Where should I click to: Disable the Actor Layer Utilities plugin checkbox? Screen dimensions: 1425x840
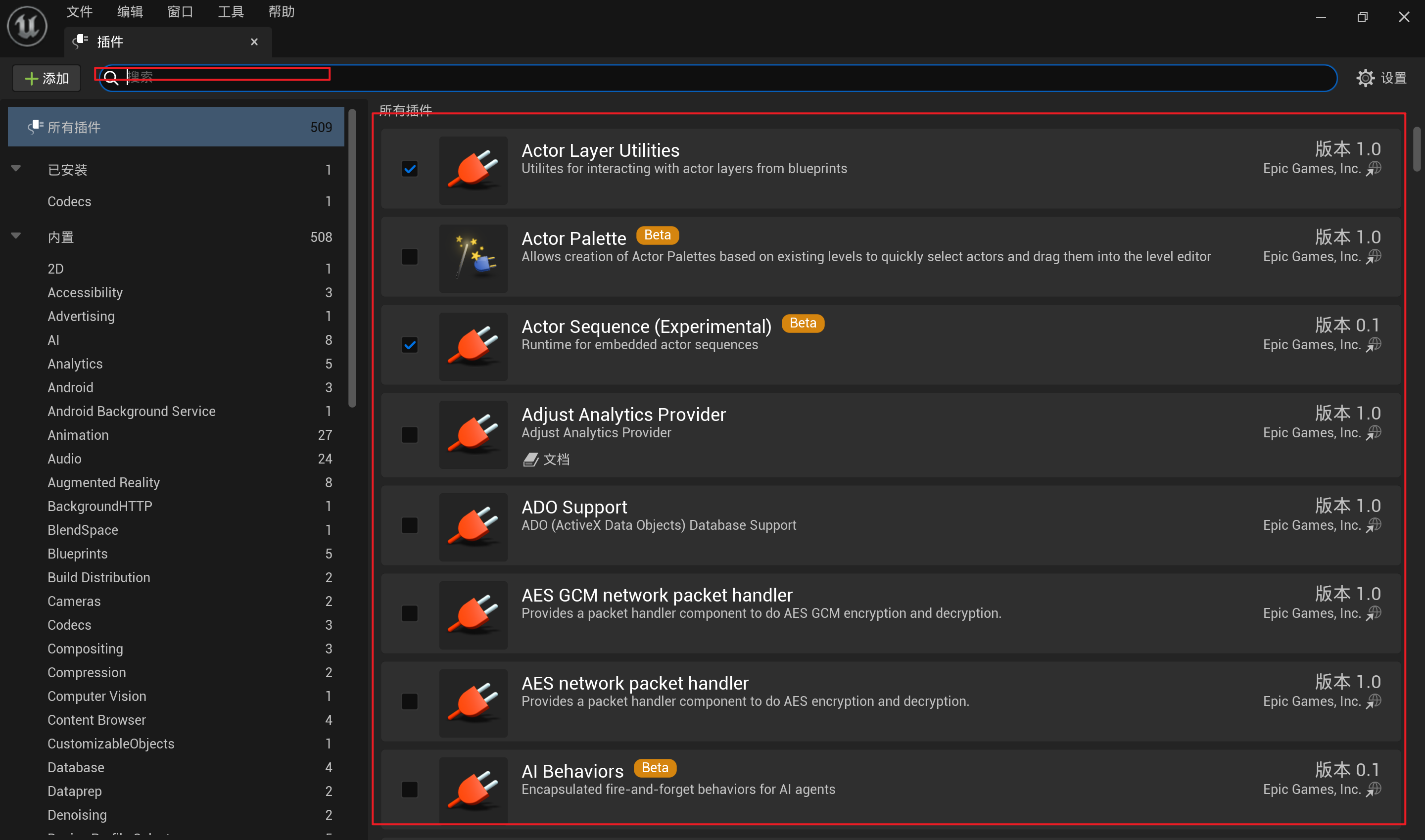point(409,169)
